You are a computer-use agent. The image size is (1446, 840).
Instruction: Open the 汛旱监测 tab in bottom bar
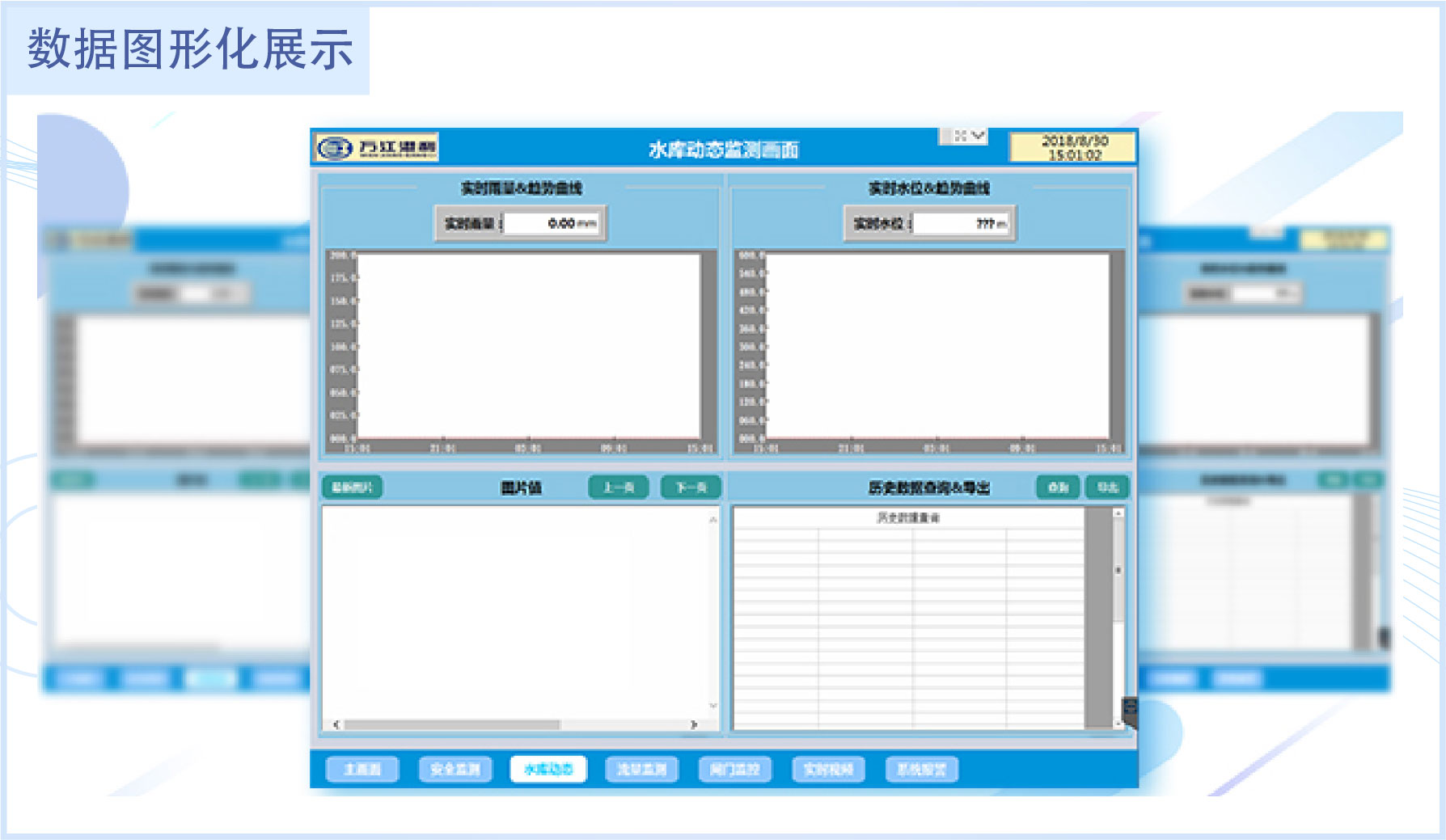pos(642,770)
